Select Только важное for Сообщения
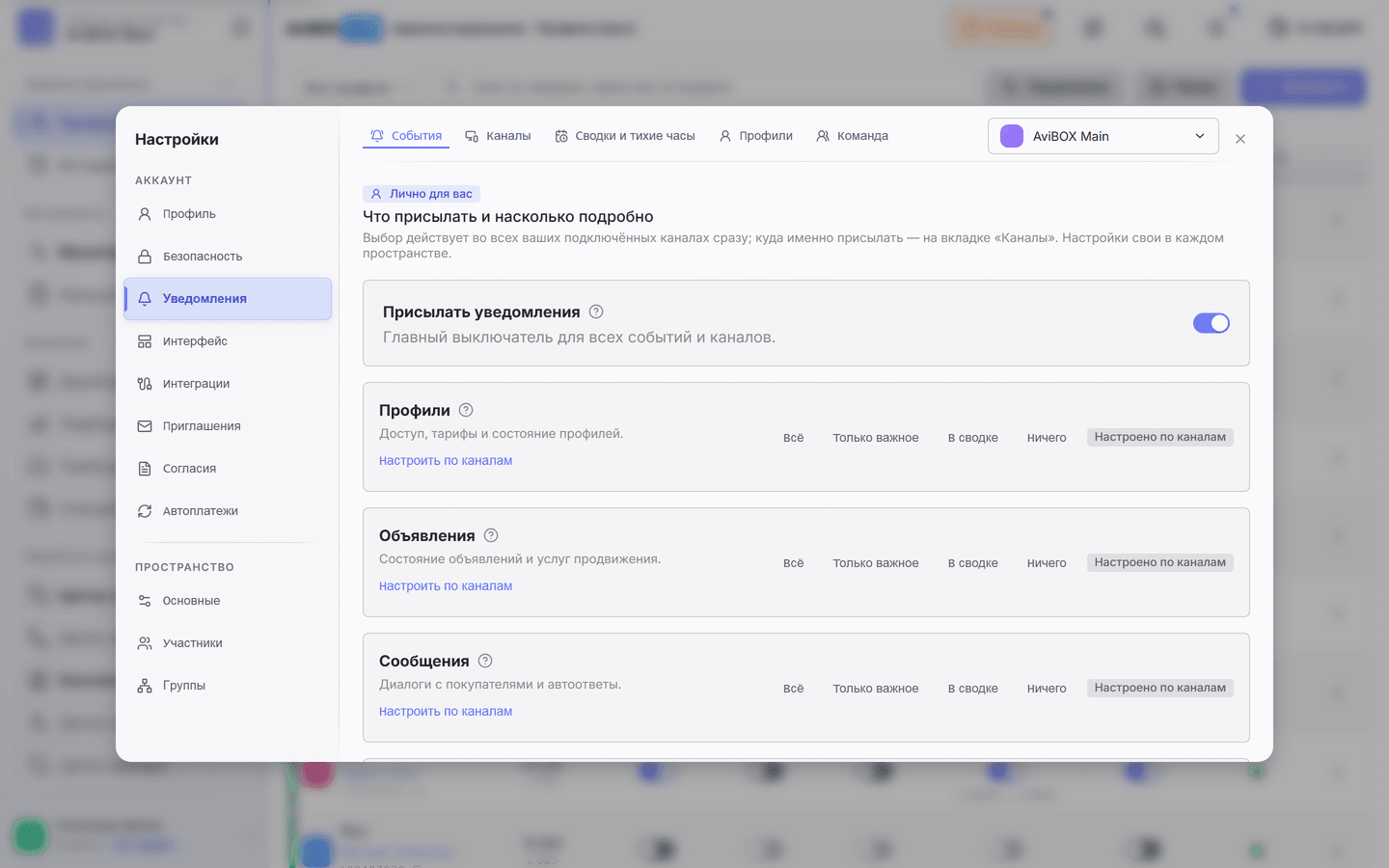 click(876, 689)
